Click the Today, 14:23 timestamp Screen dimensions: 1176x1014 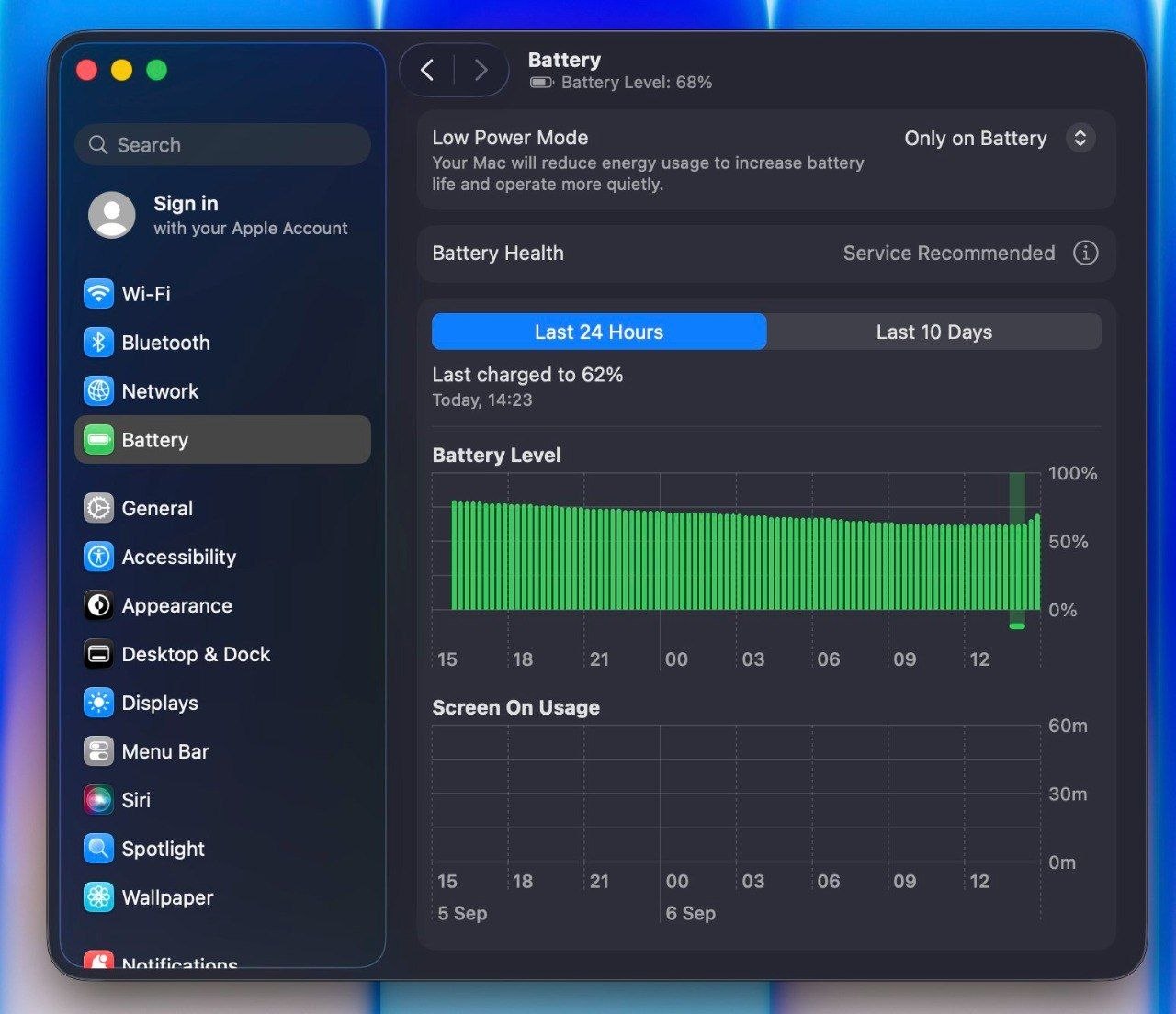[482, 400]
